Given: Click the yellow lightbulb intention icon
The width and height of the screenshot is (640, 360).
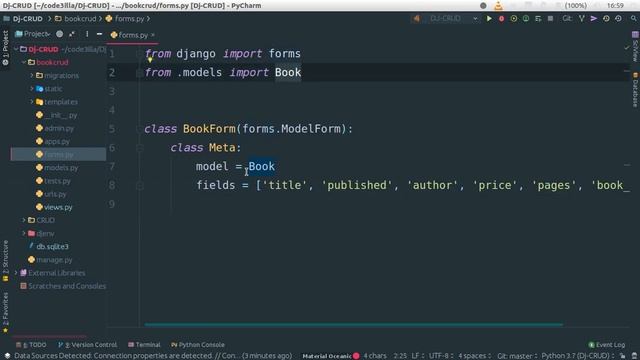Looking at the screenshot, I should point(150,60).
